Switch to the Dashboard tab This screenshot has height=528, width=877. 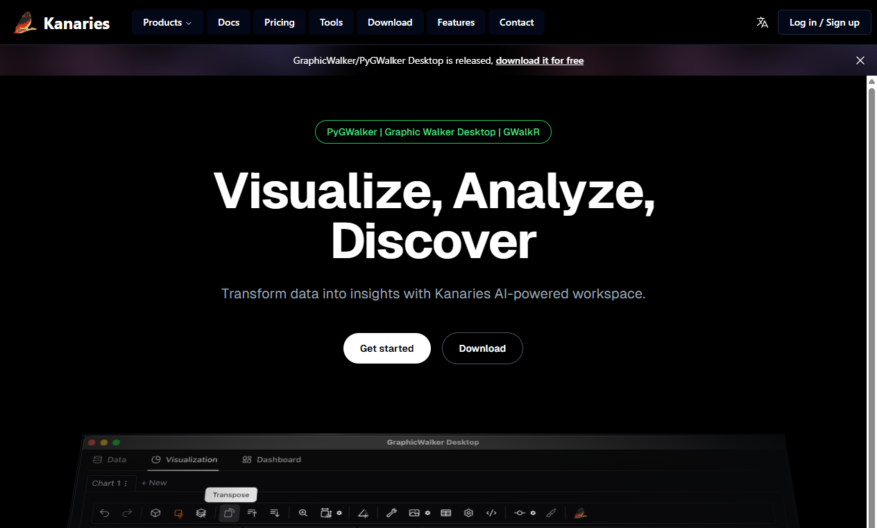[x=271, y=460]
